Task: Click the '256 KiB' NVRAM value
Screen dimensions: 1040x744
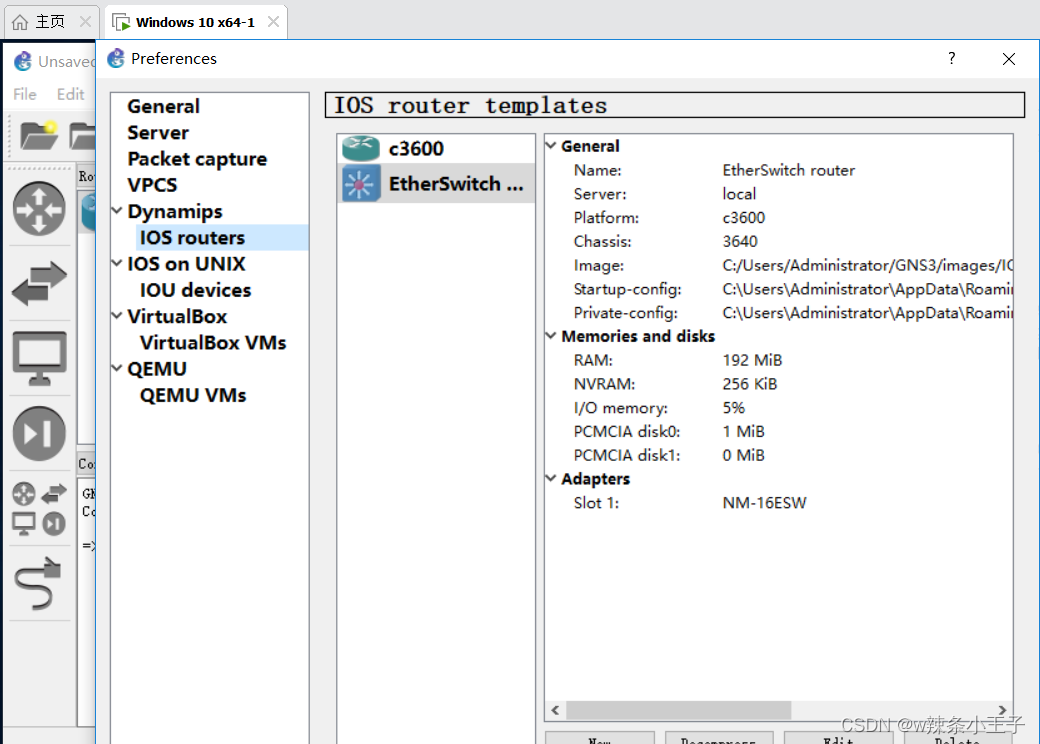Action: [749, 384]
